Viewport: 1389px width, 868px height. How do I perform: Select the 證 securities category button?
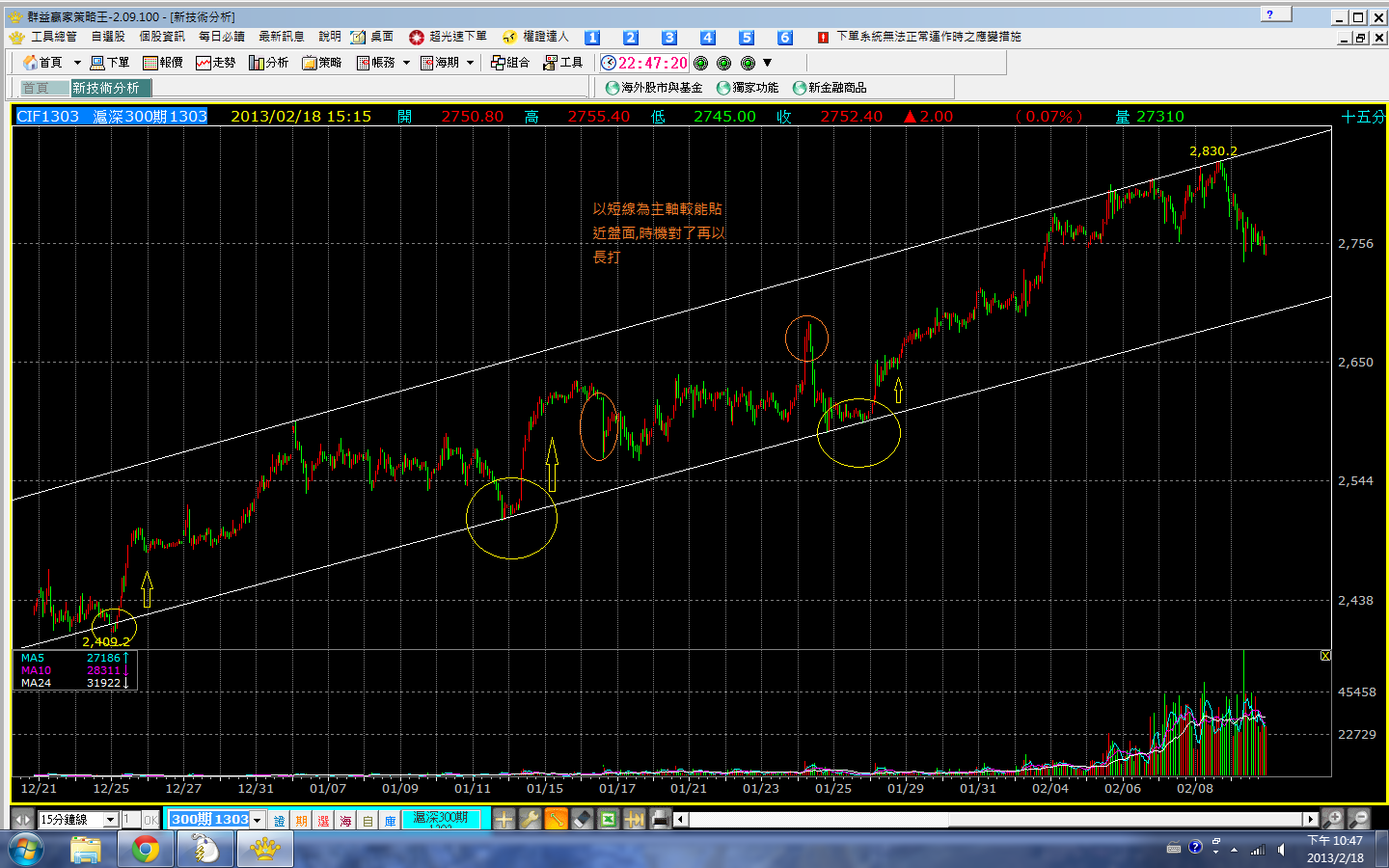point(280,821)
